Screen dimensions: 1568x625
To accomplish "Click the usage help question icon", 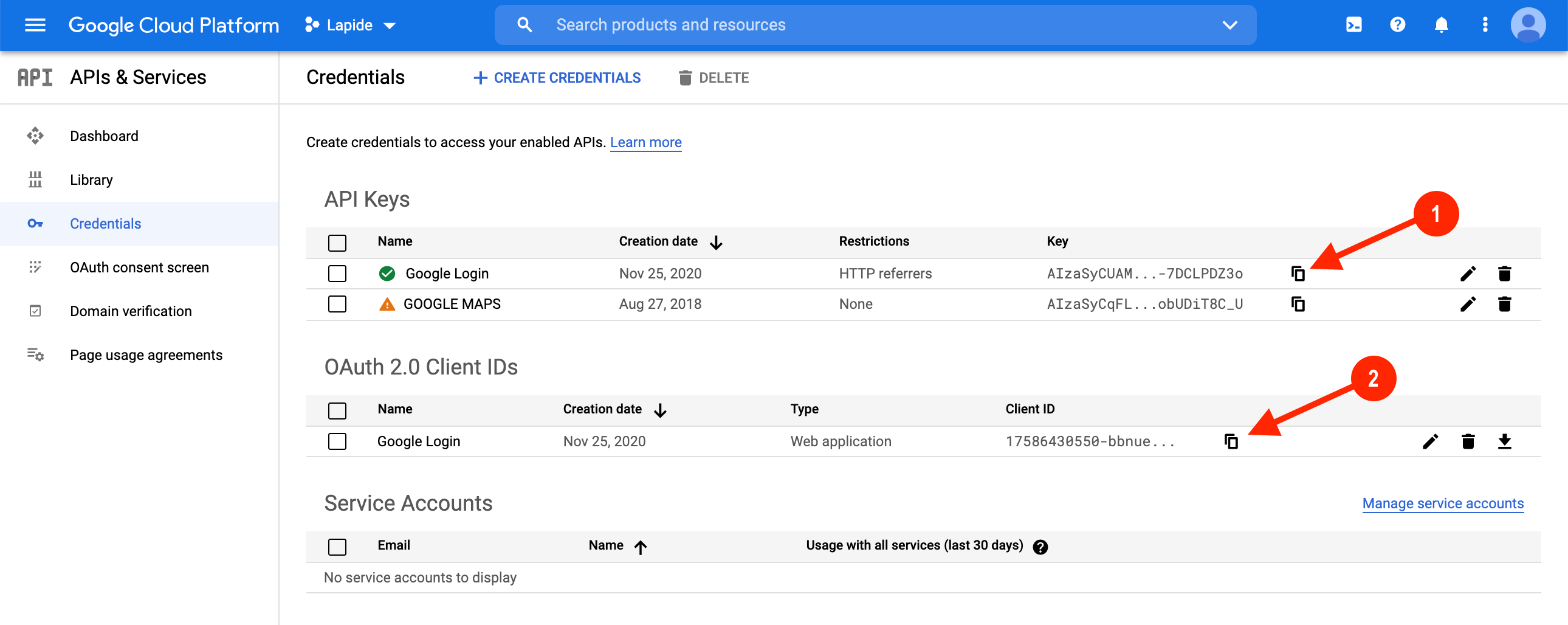I will tap(1040, 548).
